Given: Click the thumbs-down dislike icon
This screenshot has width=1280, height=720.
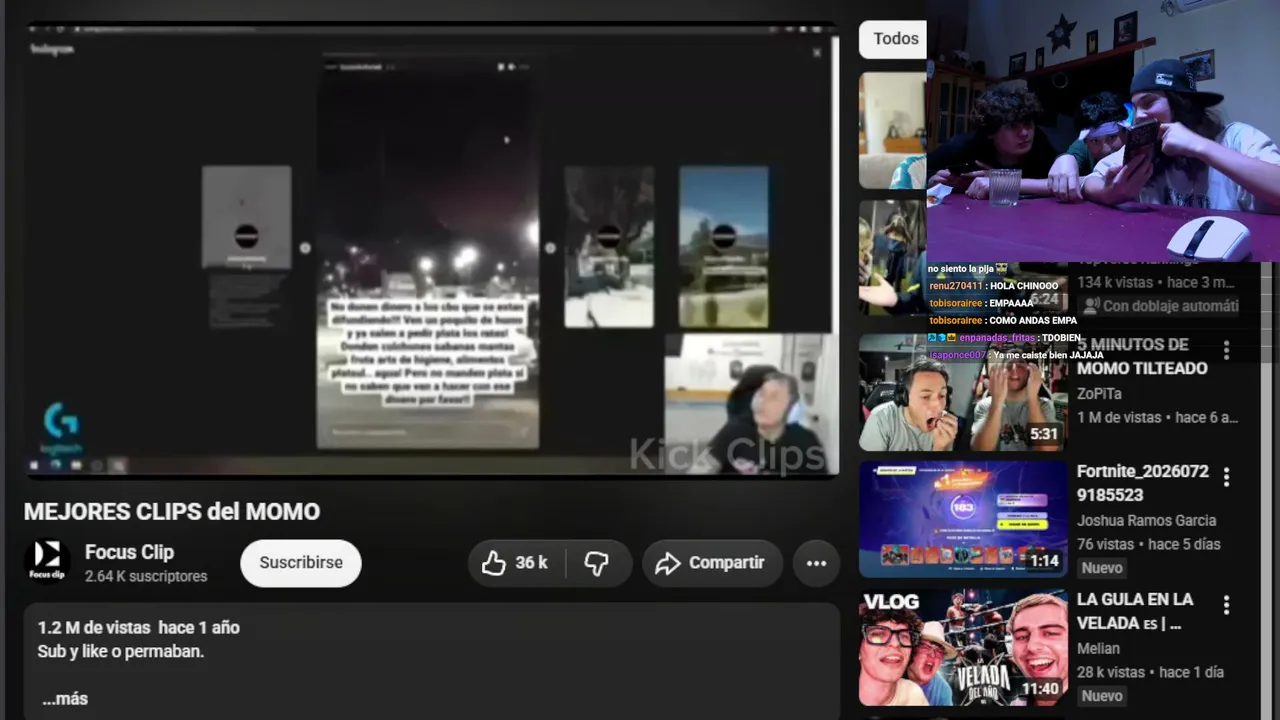Looking at the screenshot, I should (x=597, y=563).
